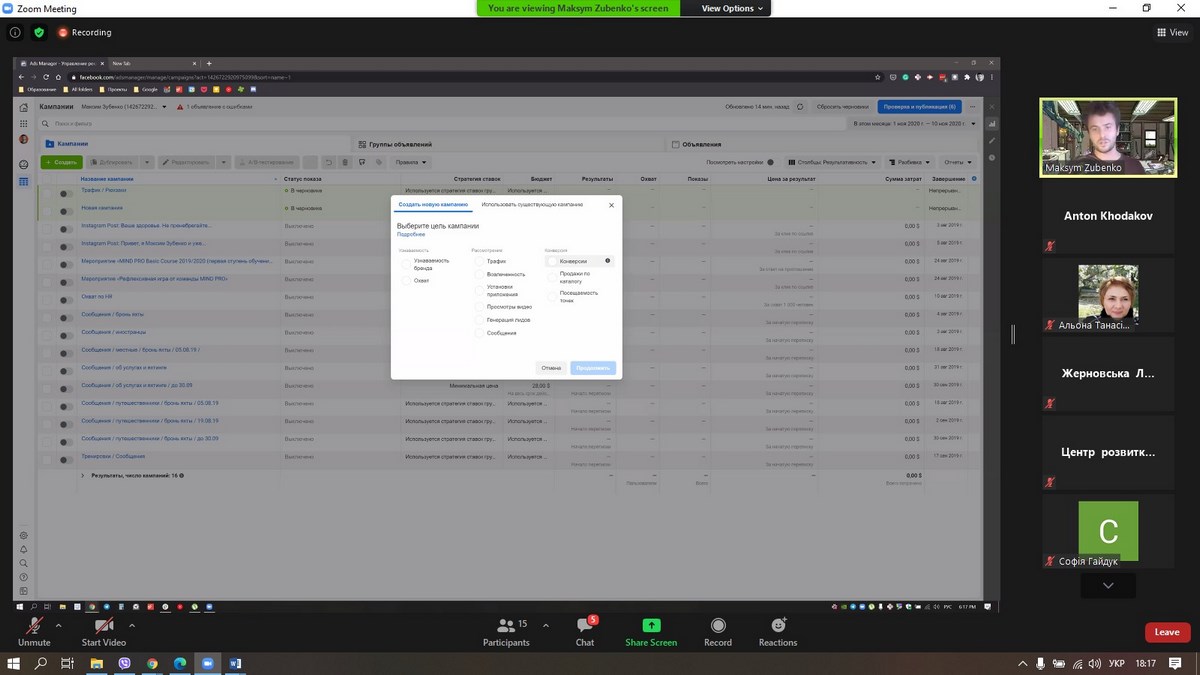This screenshot has width=1200, height=675.
Task: Unmute the microphone
Action: coord(34,627)
